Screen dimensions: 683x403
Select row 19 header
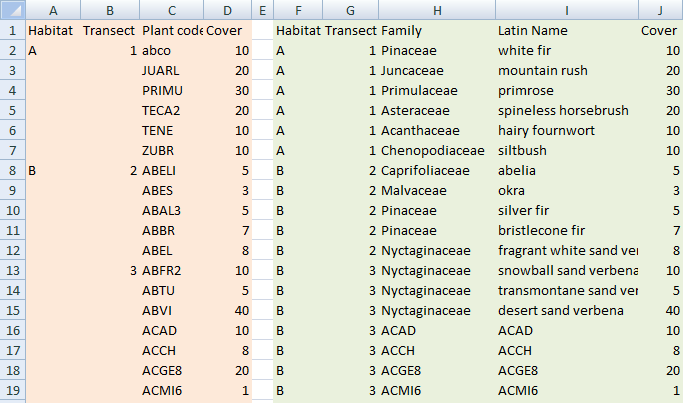(x=13, y=391)
